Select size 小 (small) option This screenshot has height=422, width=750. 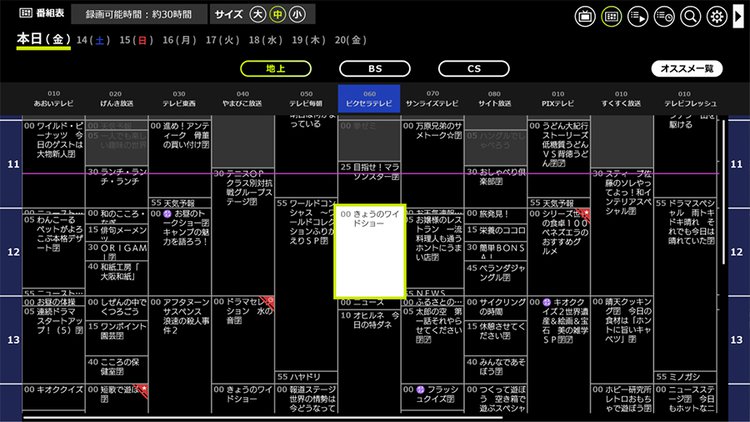297,14
